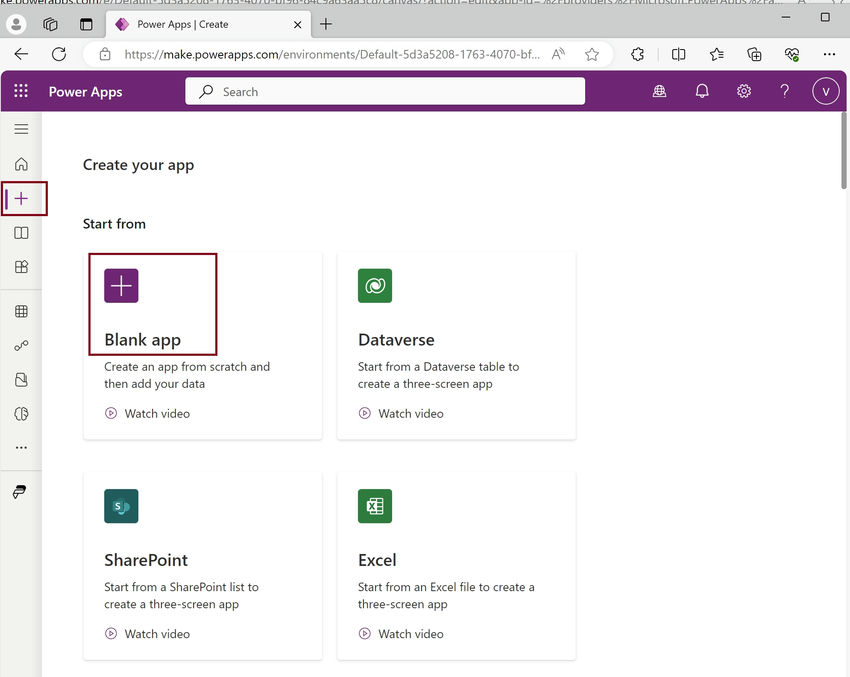Click the Power Apps search box

tap(385, 91)
